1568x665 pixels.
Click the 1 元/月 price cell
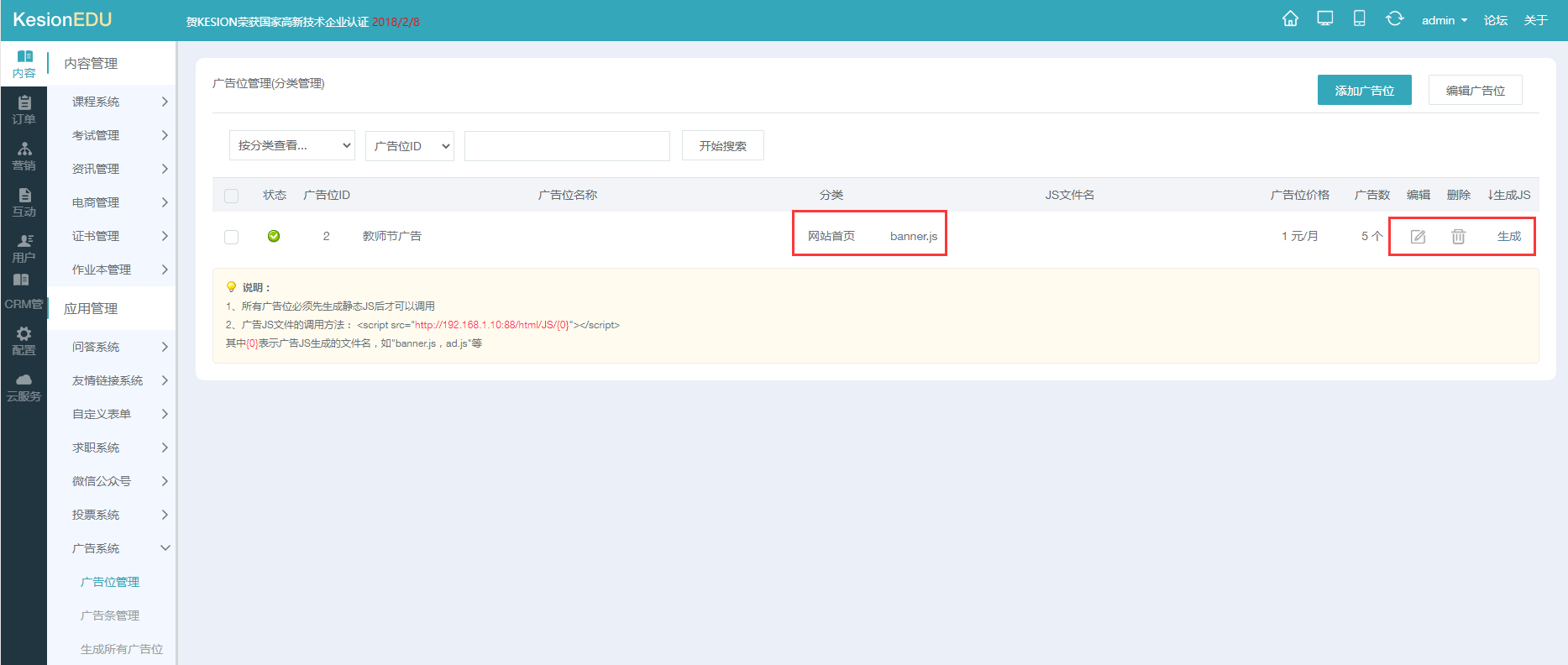1299,237
